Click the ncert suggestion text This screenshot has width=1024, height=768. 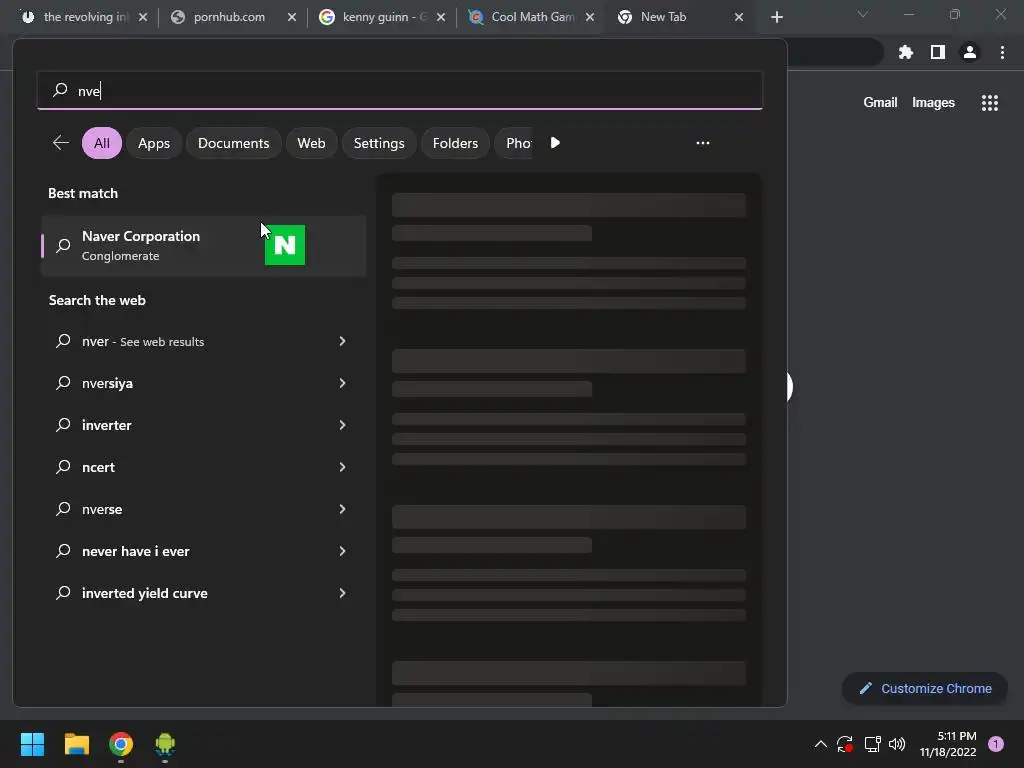tap(98, 468)
